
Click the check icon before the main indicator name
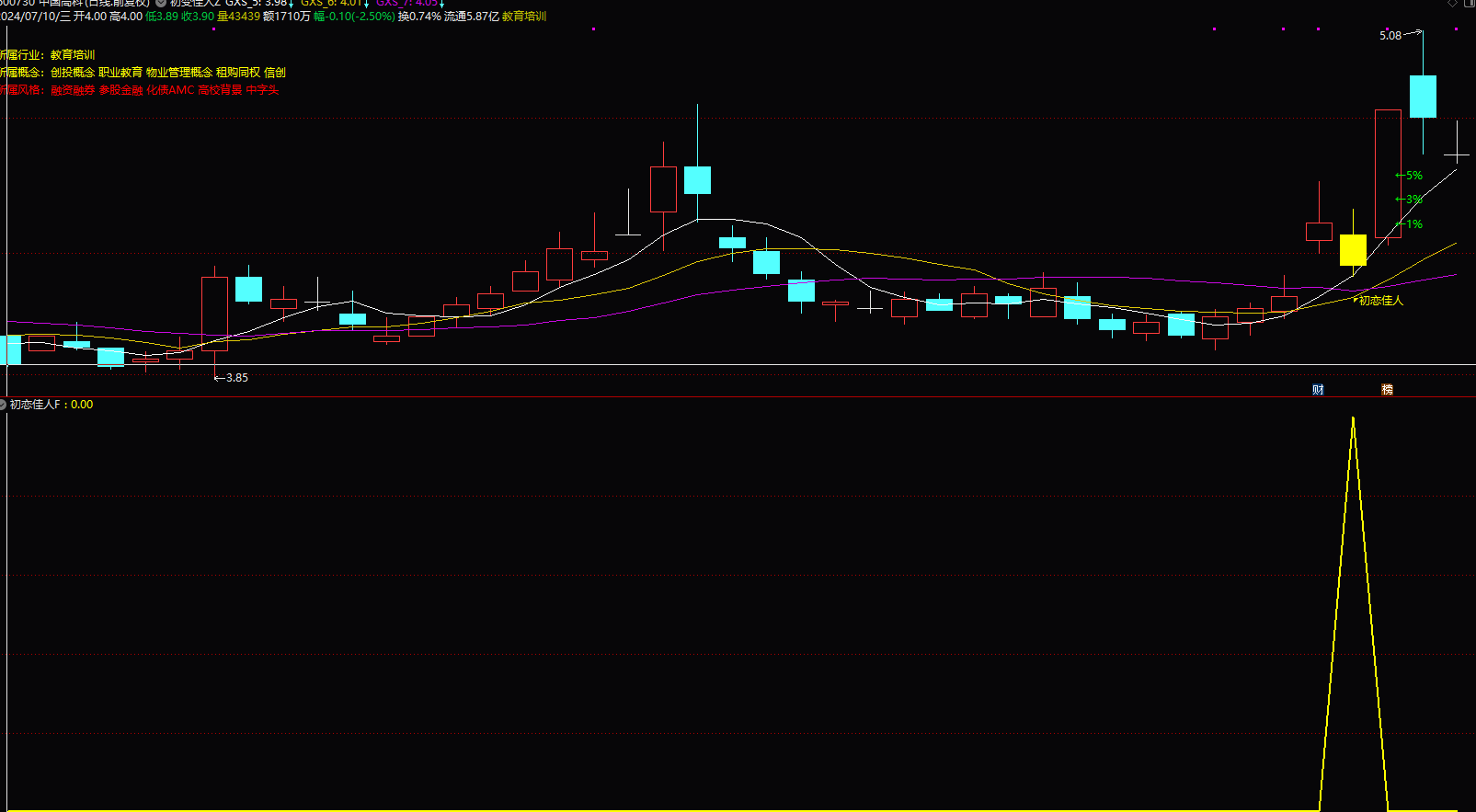160,3
